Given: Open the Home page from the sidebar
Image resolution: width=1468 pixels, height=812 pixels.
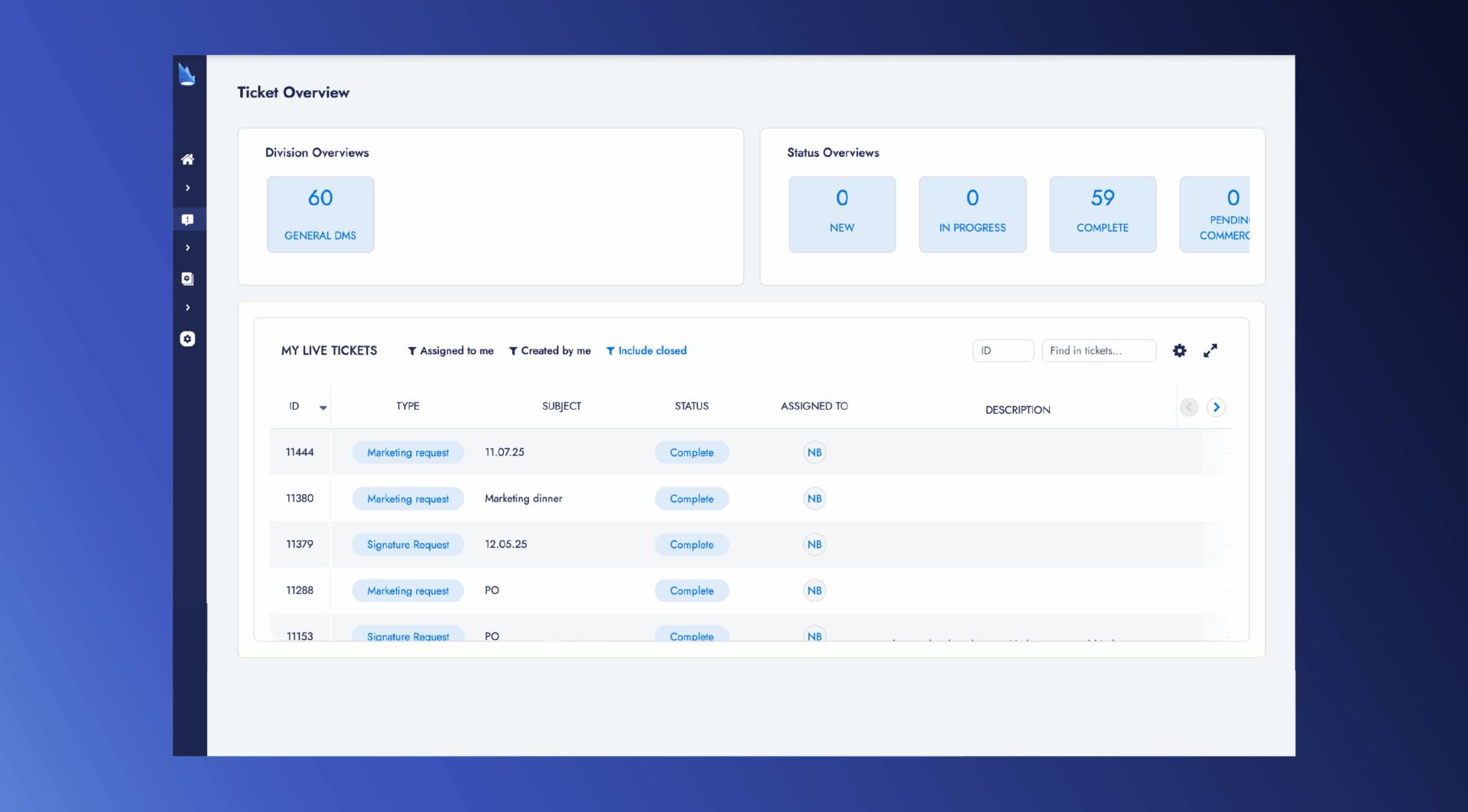Looking at the screenshot, I should 188,159.
